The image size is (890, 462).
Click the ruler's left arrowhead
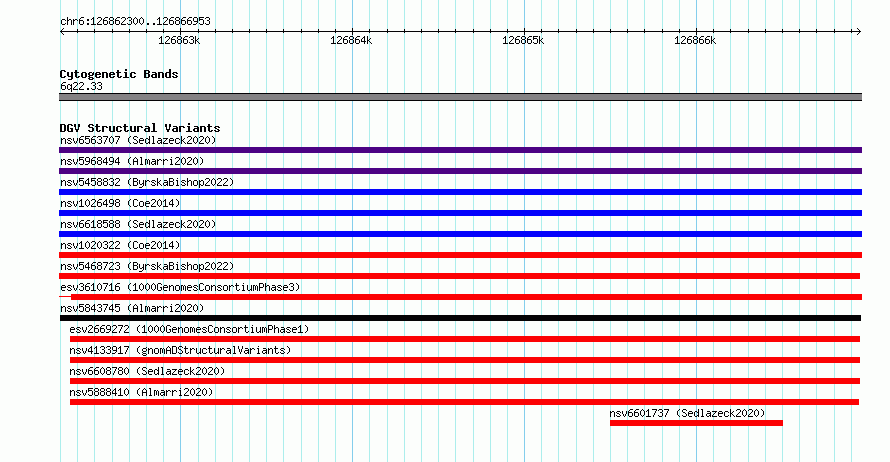pyautogui.click(x=62, y=32)
